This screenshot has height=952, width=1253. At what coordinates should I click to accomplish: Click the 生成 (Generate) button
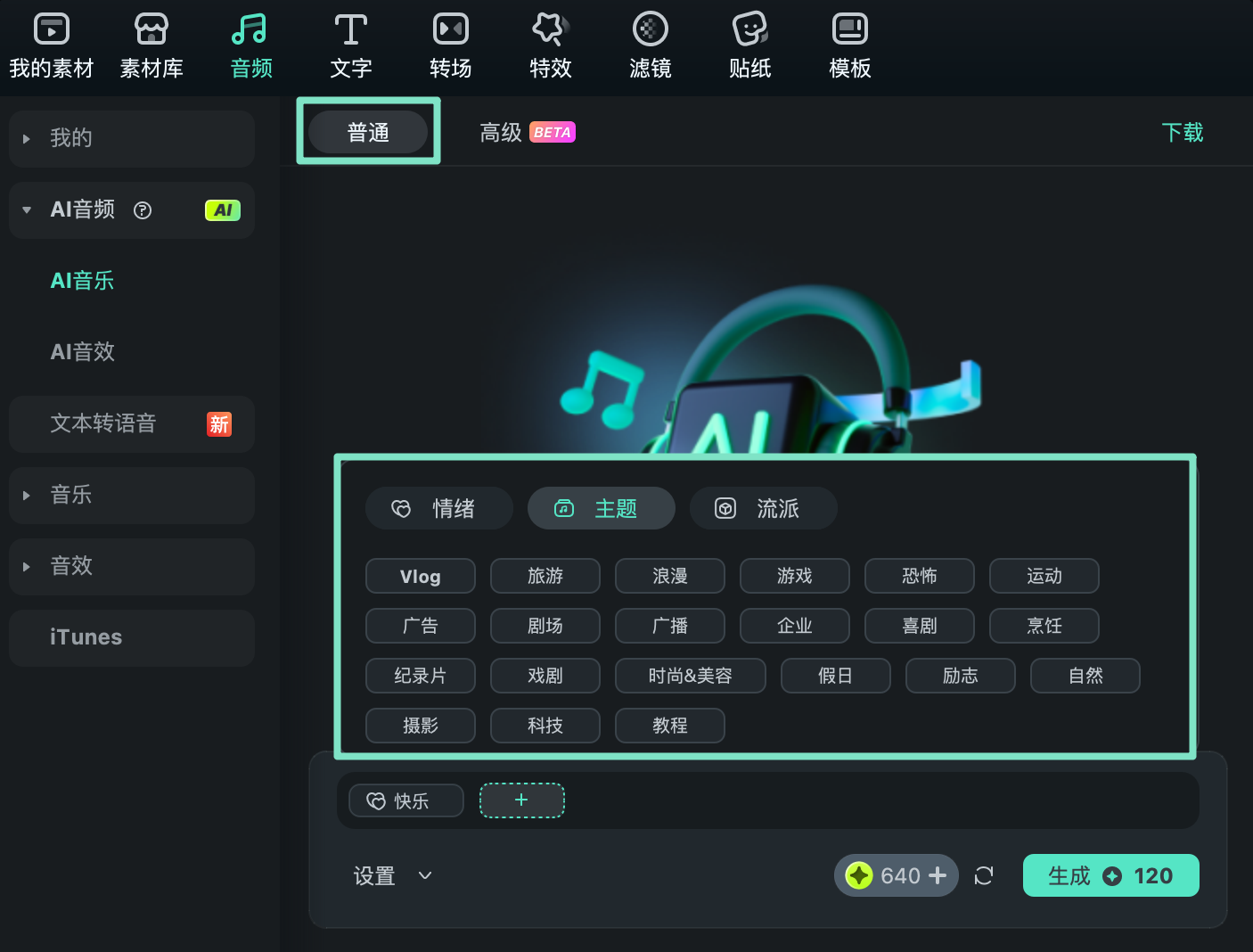pyautogui.click(x=1110, y=875)
